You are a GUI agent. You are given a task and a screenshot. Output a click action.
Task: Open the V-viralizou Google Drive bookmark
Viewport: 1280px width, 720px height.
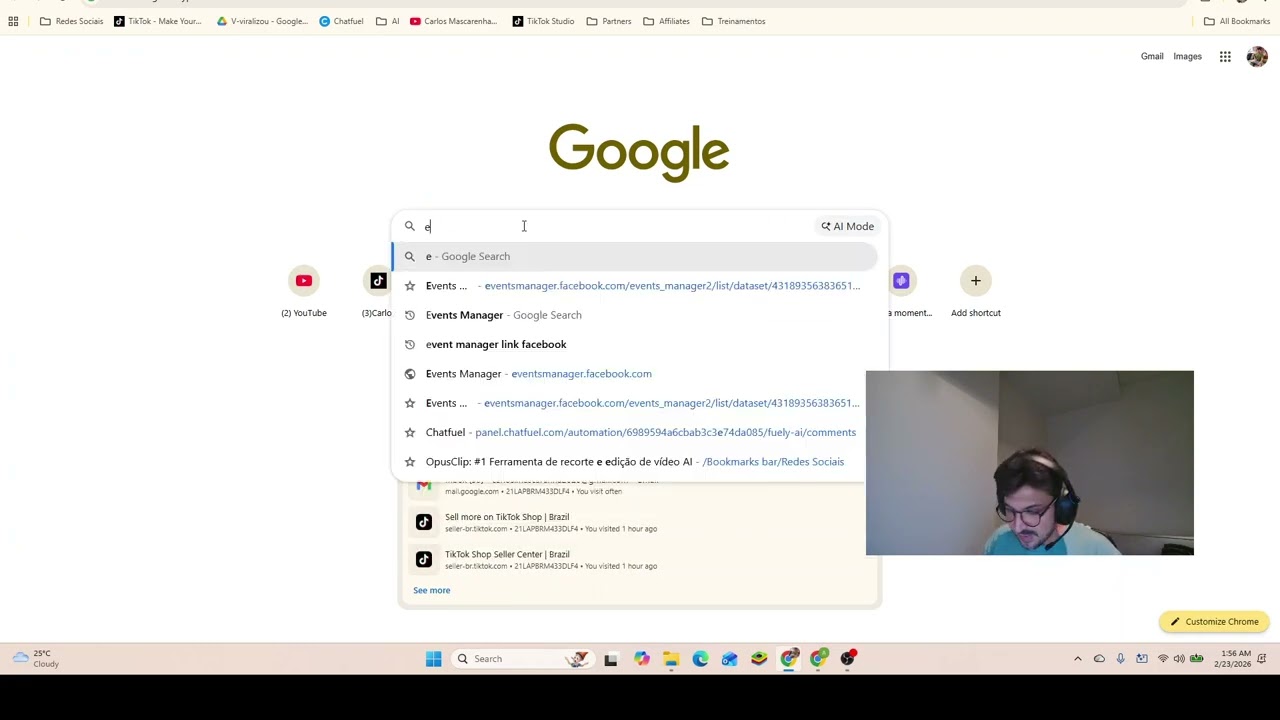click(262, 21)
